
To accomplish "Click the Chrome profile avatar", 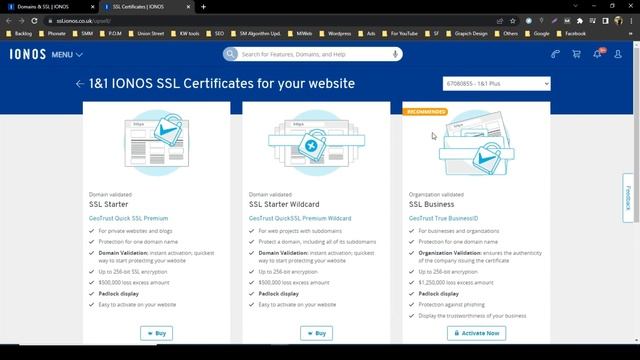I will [618, 21].
